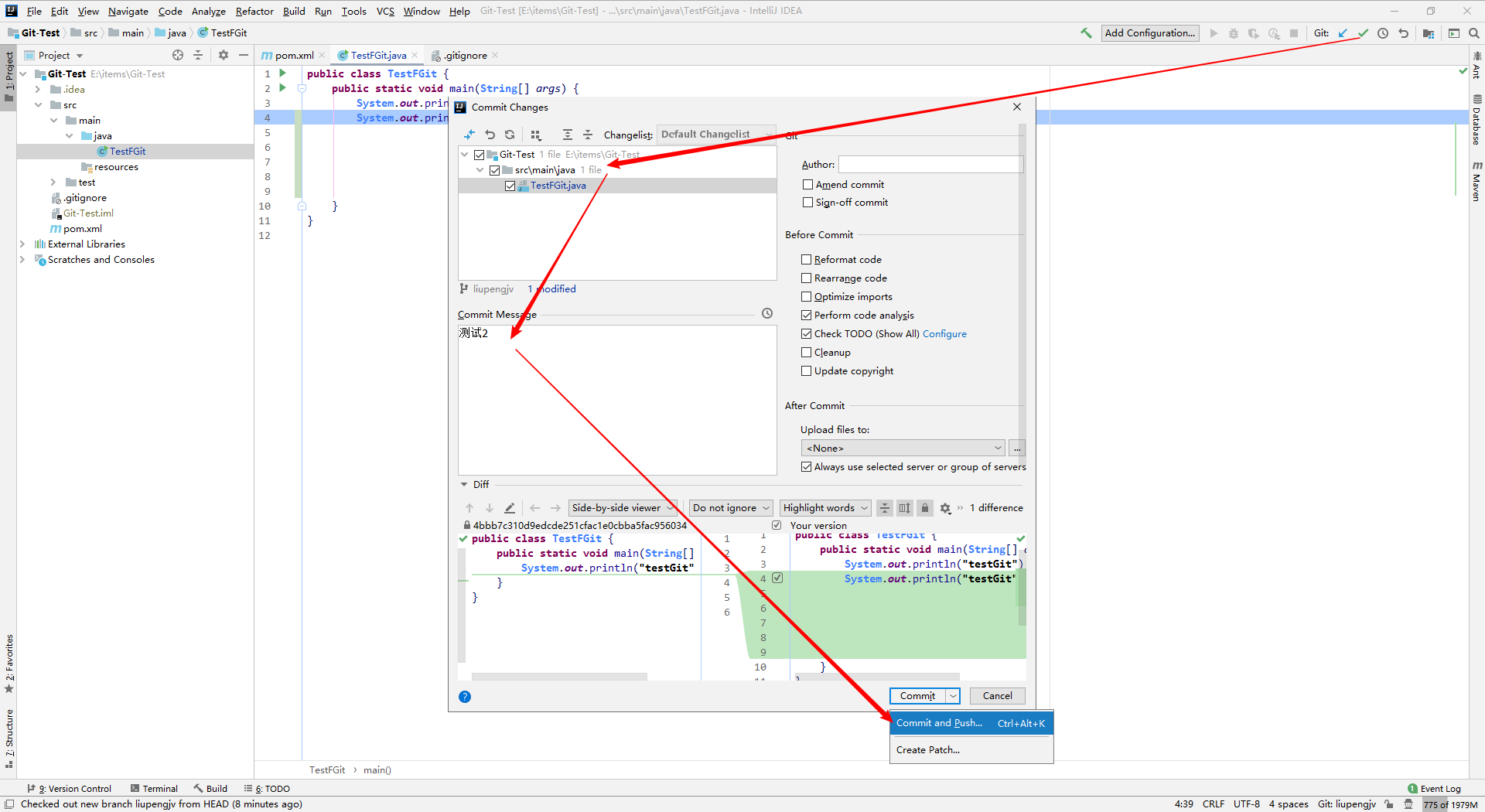
Task: Click the Commit Message text area
Action: click(617, 400)
